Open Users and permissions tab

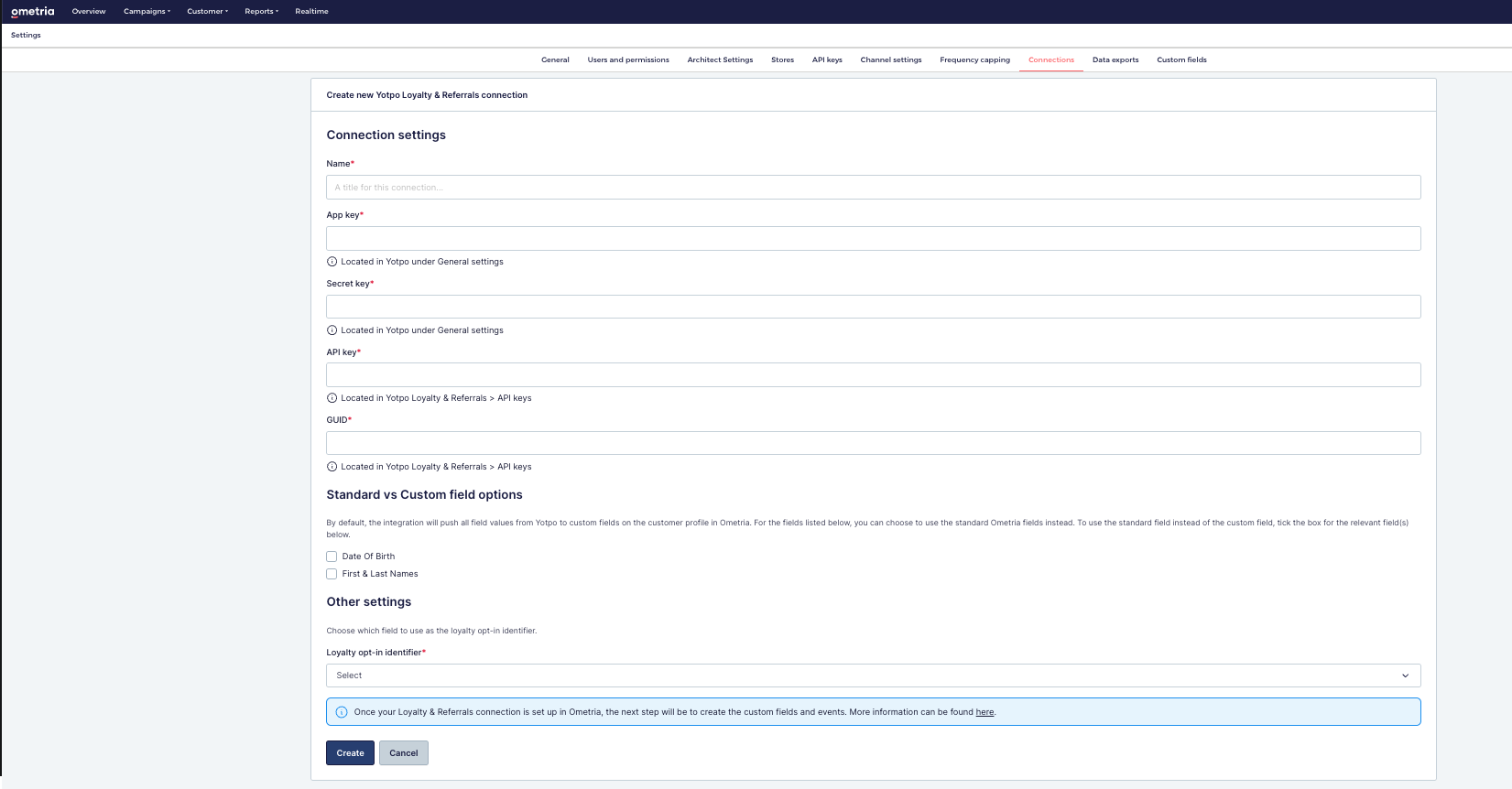coord(628,59)
